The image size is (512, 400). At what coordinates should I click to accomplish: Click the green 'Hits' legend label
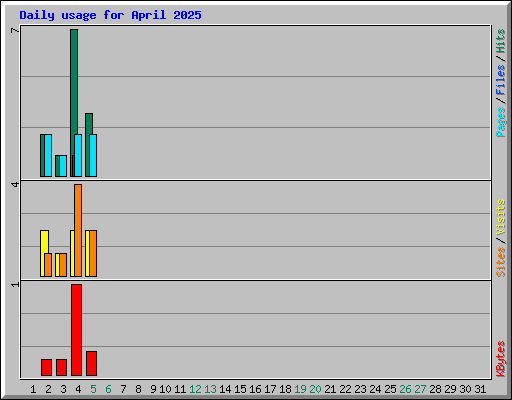(501, 41)
